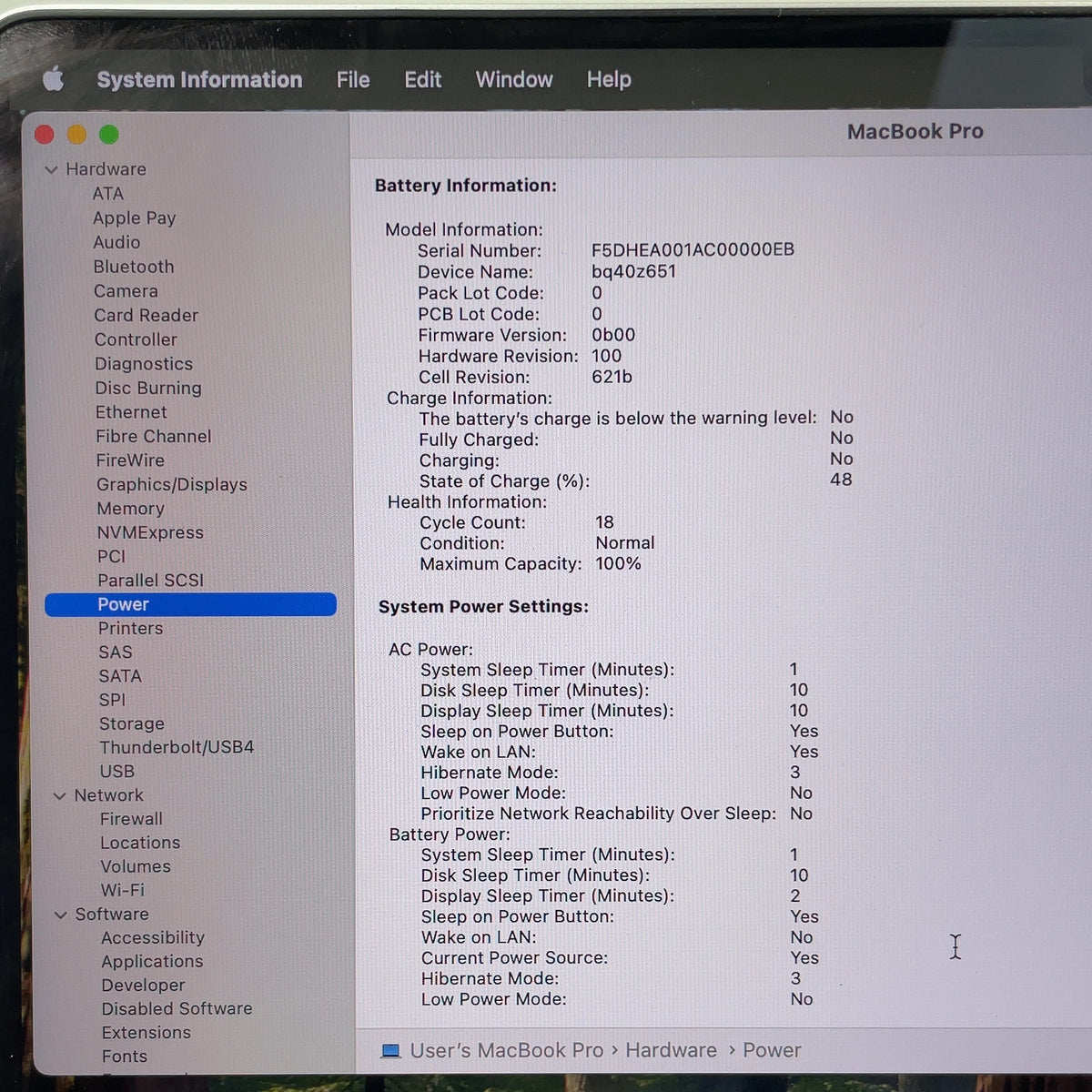The height and width of the screenshot is (1092, 1092).
Task: Collapse the Software section chevron
Action: coord(60,915)
